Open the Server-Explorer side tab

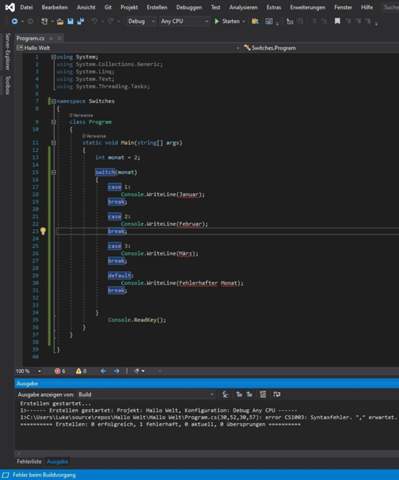tap(8, 51)
